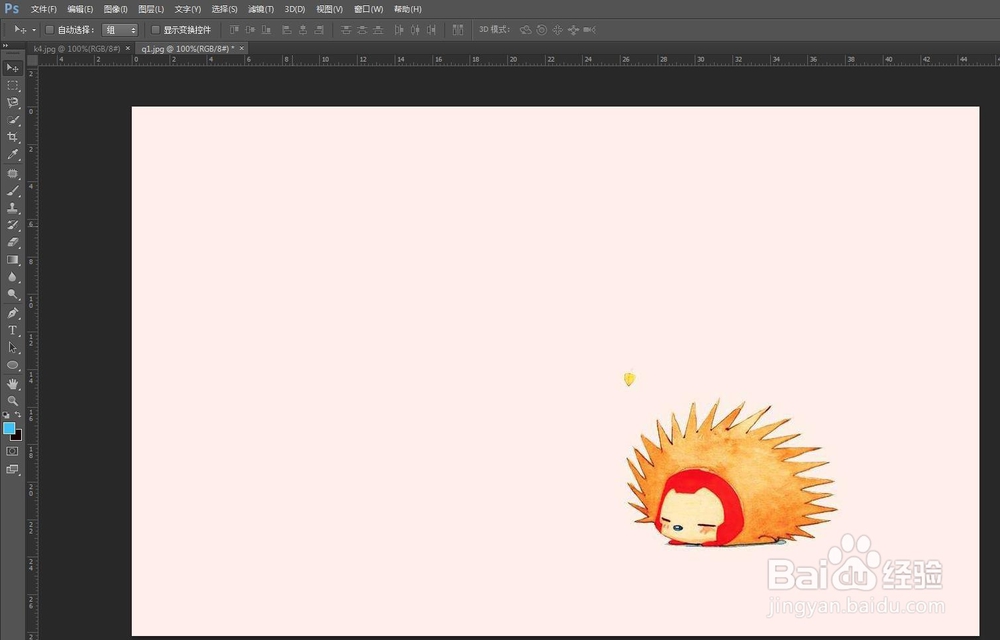Click distribute horizontal centers icon
The height and width of the screenshot is (640, 1000).
(415, 30)
